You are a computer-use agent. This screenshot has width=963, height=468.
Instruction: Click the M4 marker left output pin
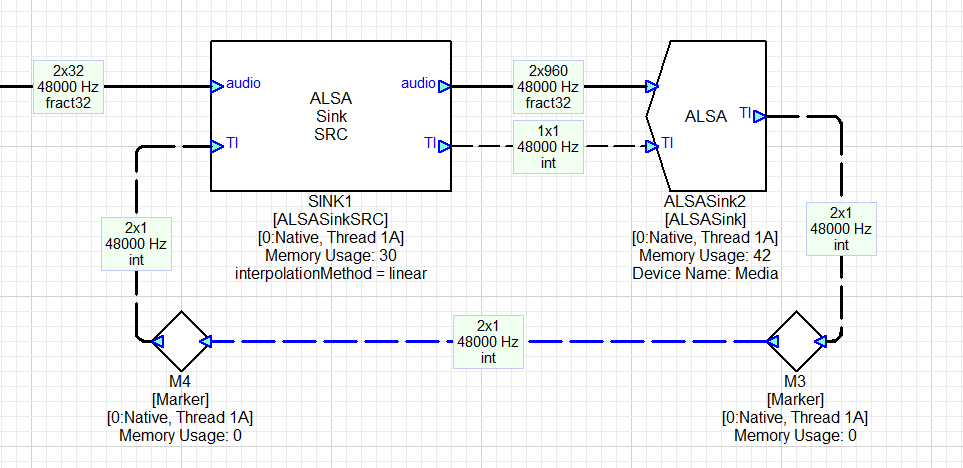(158, 341)
